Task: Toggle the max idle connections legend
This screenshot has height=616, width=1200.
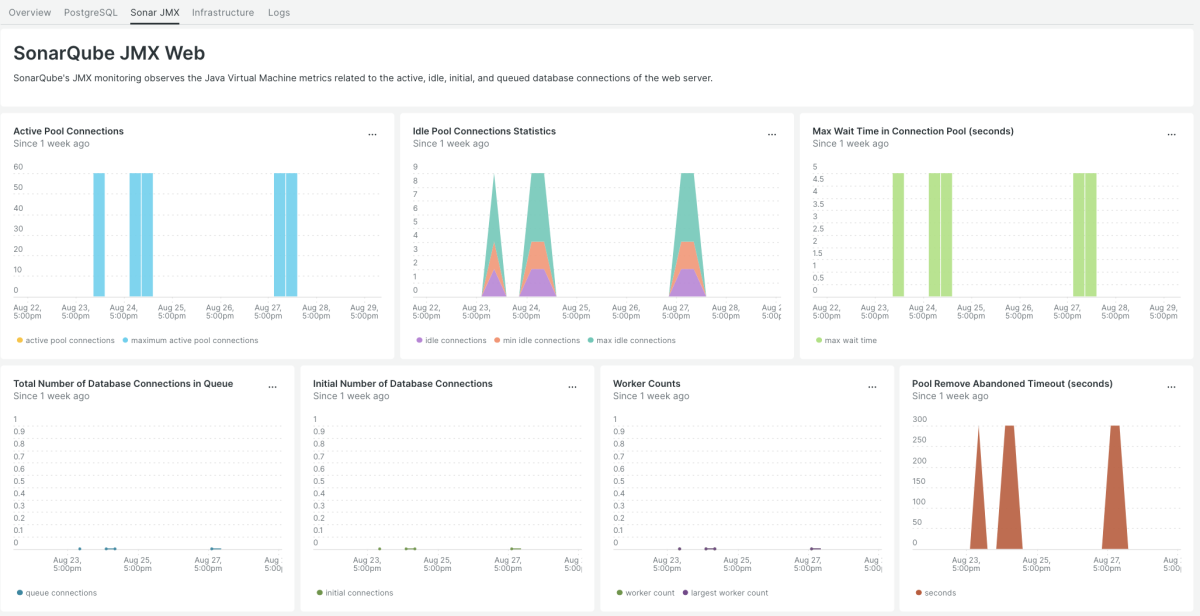Action: (635, 340)
